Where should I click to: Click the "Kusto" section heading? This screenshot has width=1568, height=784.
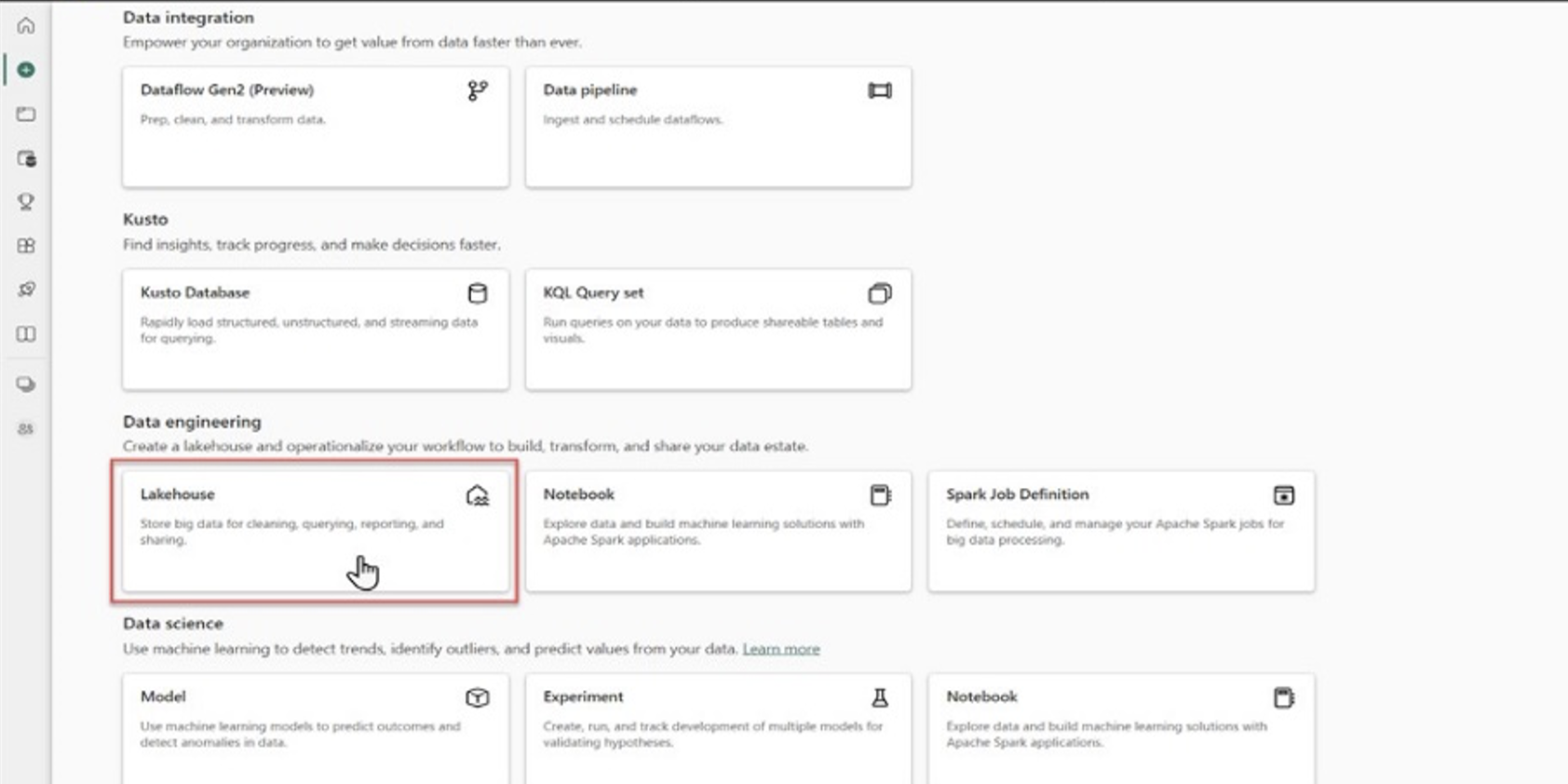pos(145,220)
